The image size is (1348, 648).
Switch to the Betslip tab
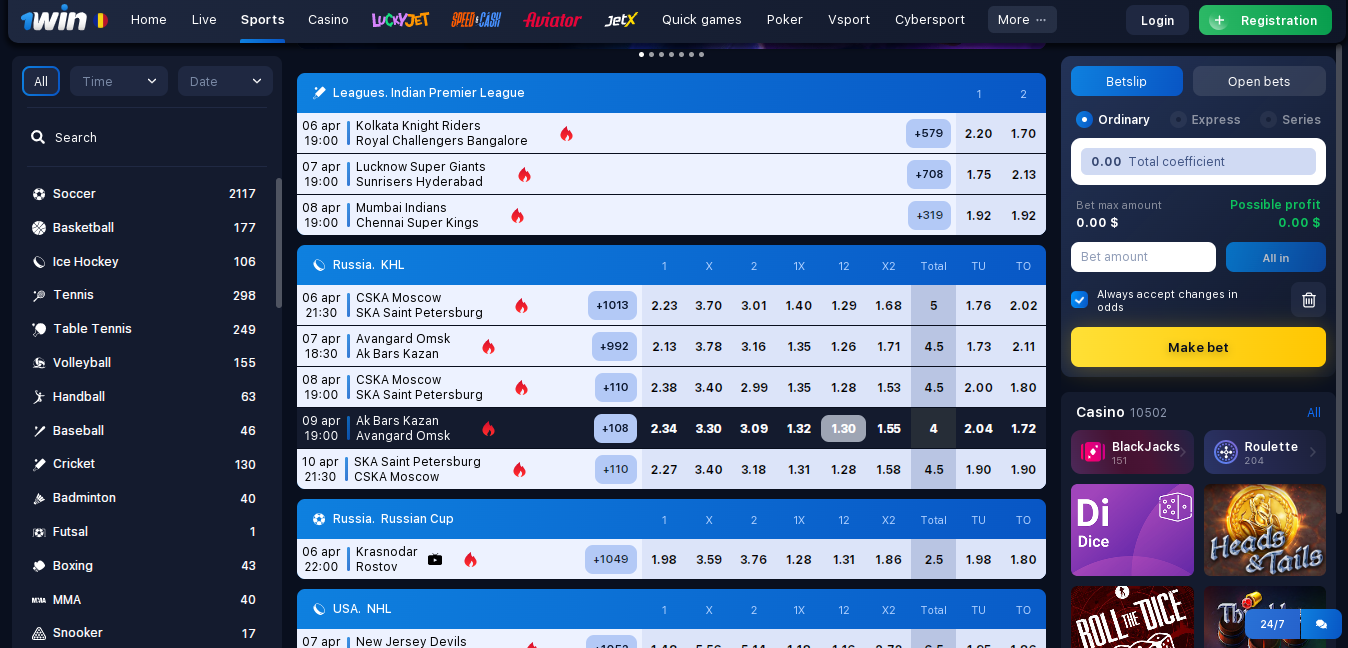pos(1127,81)
